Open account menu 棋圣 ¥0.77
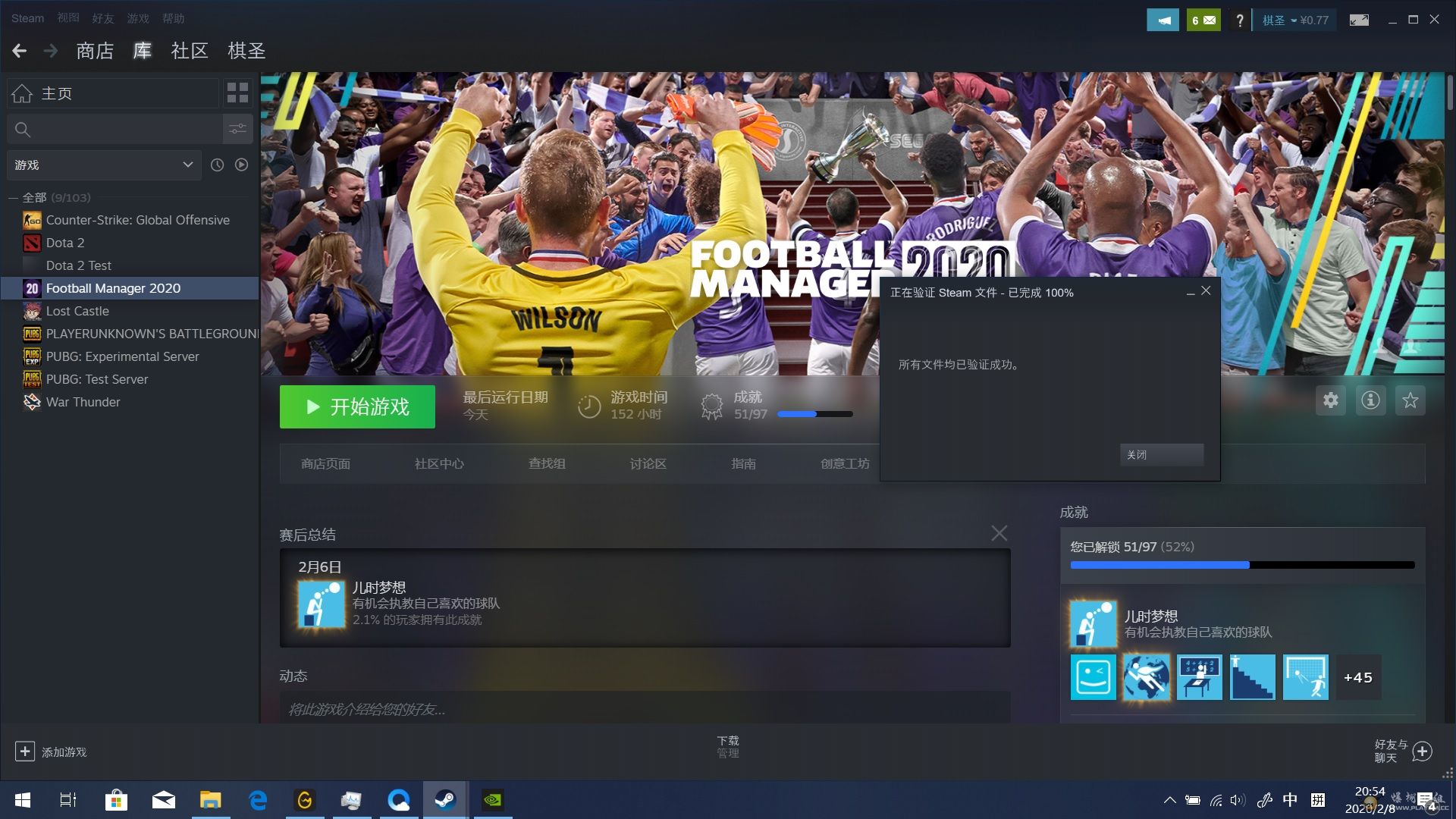The image size is (1456, 819). pyautogui.click(x=1295, y=20)
